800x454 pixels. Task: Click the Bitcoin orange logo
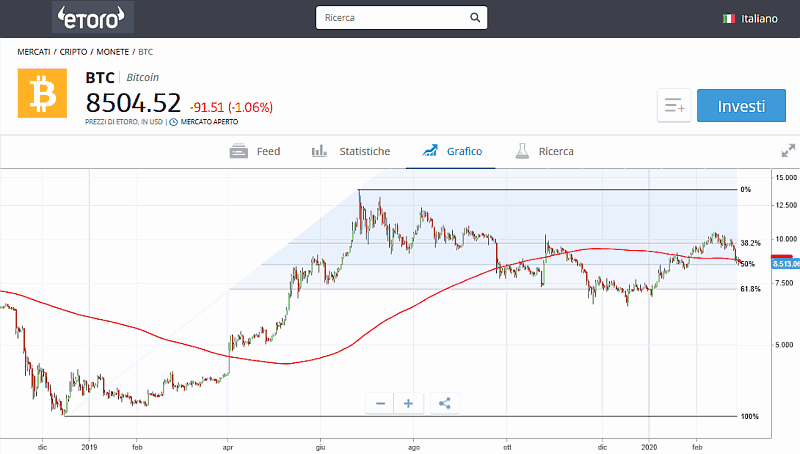pyautogui.click(x=42, y=93)
